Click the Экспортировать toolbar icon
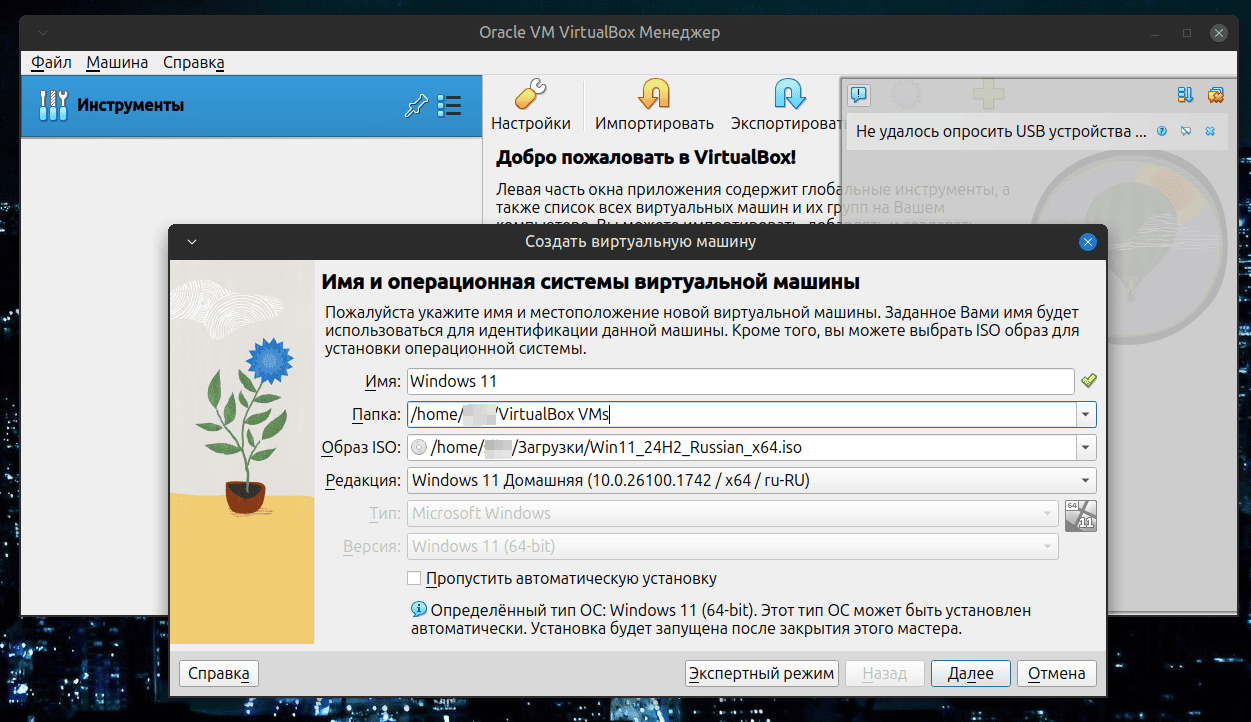The image size is (1251, 722). click(789, 96)
